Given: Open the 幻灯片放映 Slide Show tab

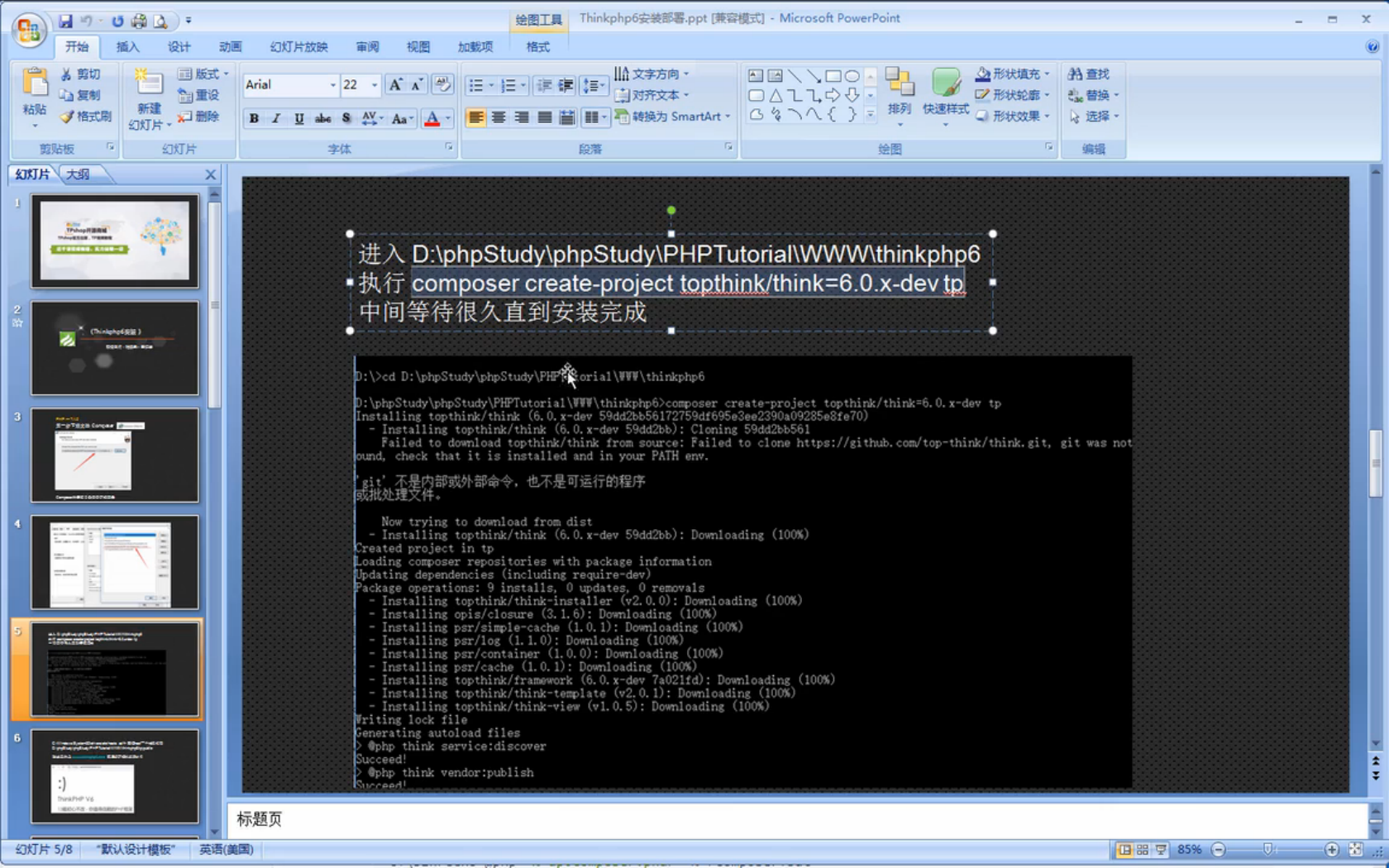Looking at the screenshot, I should tap(298, 47).
